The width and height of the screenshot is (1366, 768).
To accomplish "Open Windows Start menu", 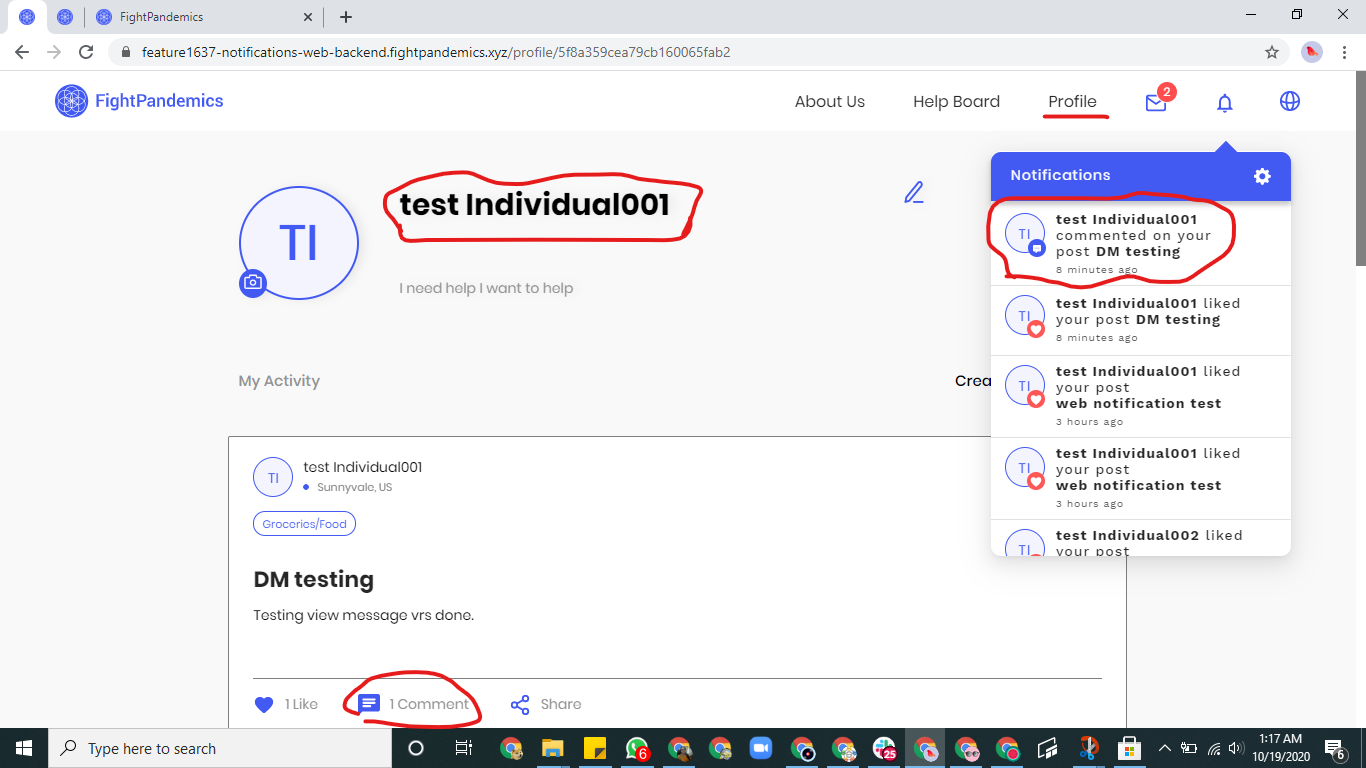I will [24, 748].
